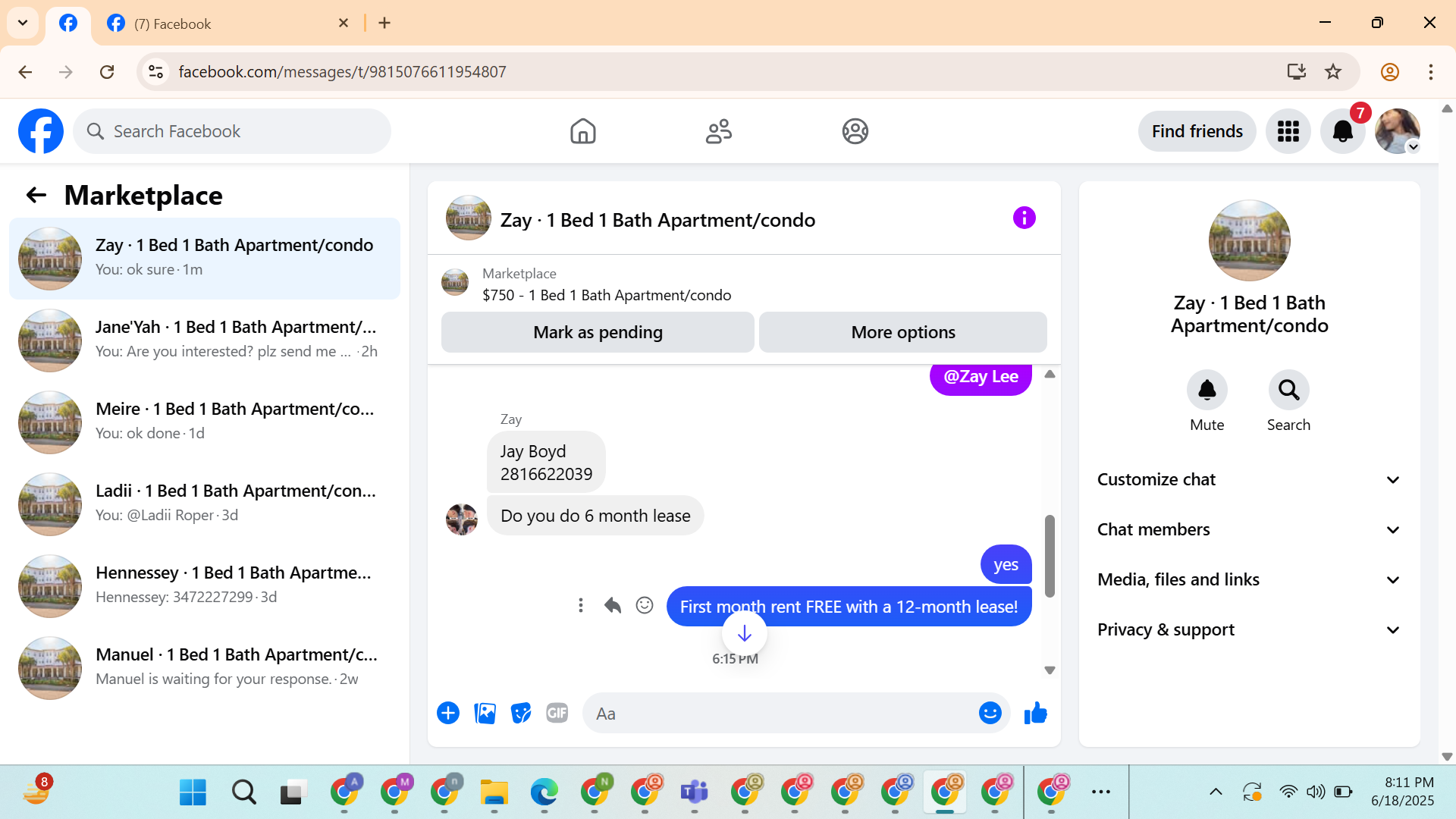
Task: Click the browser address bar URL
Action: click(342, 71)
